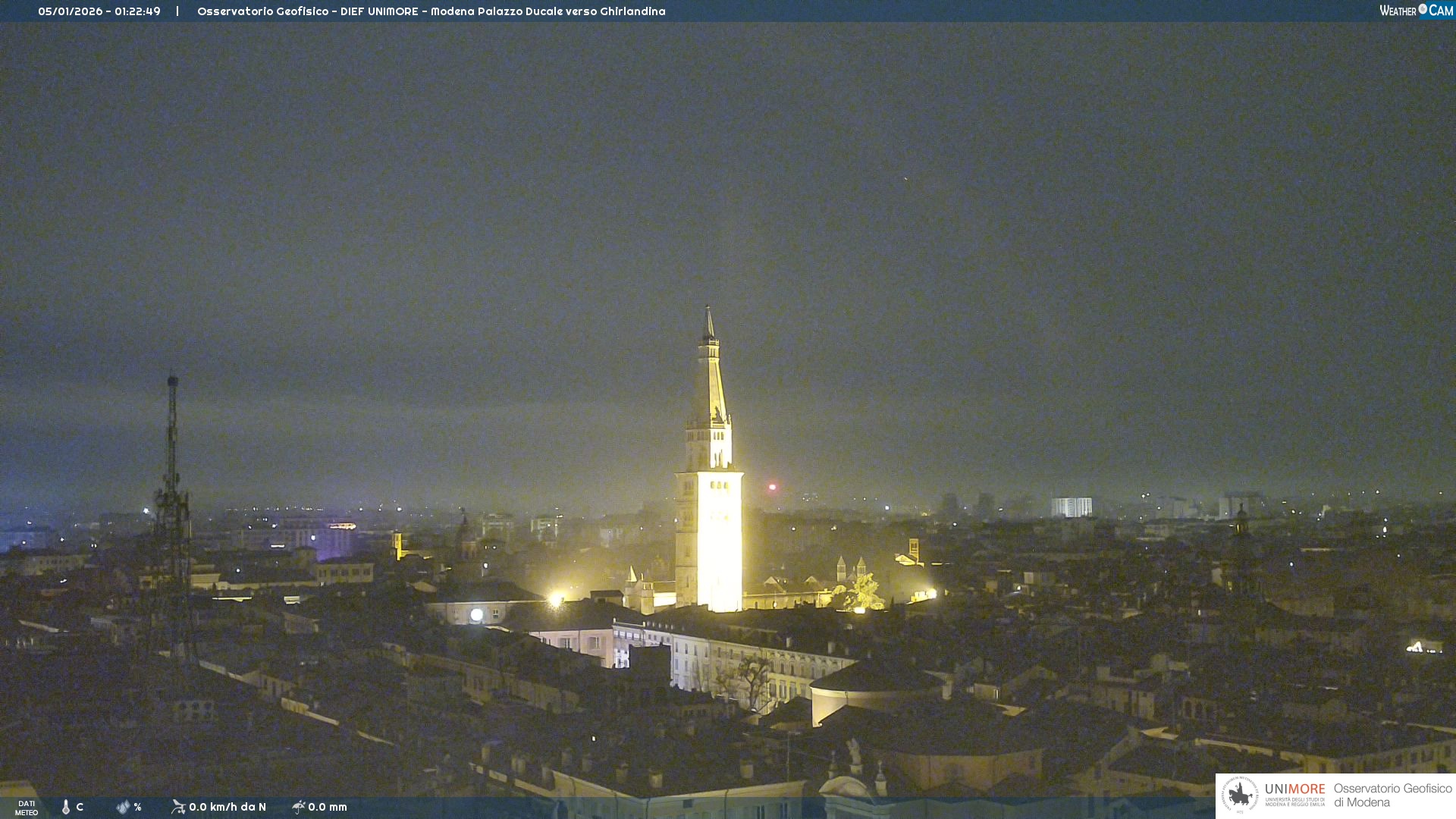Click the wind speed icon
Screen dimensions: 1456x819
click(x=178, y=807)
